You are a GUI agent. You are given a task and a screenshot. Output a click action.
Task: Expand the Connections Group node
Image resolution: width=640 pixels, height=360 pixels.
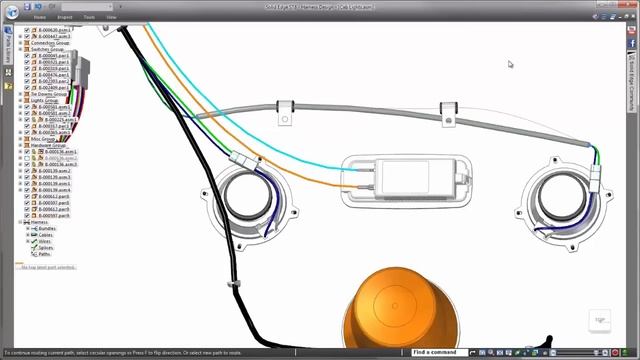pos(20,43)
